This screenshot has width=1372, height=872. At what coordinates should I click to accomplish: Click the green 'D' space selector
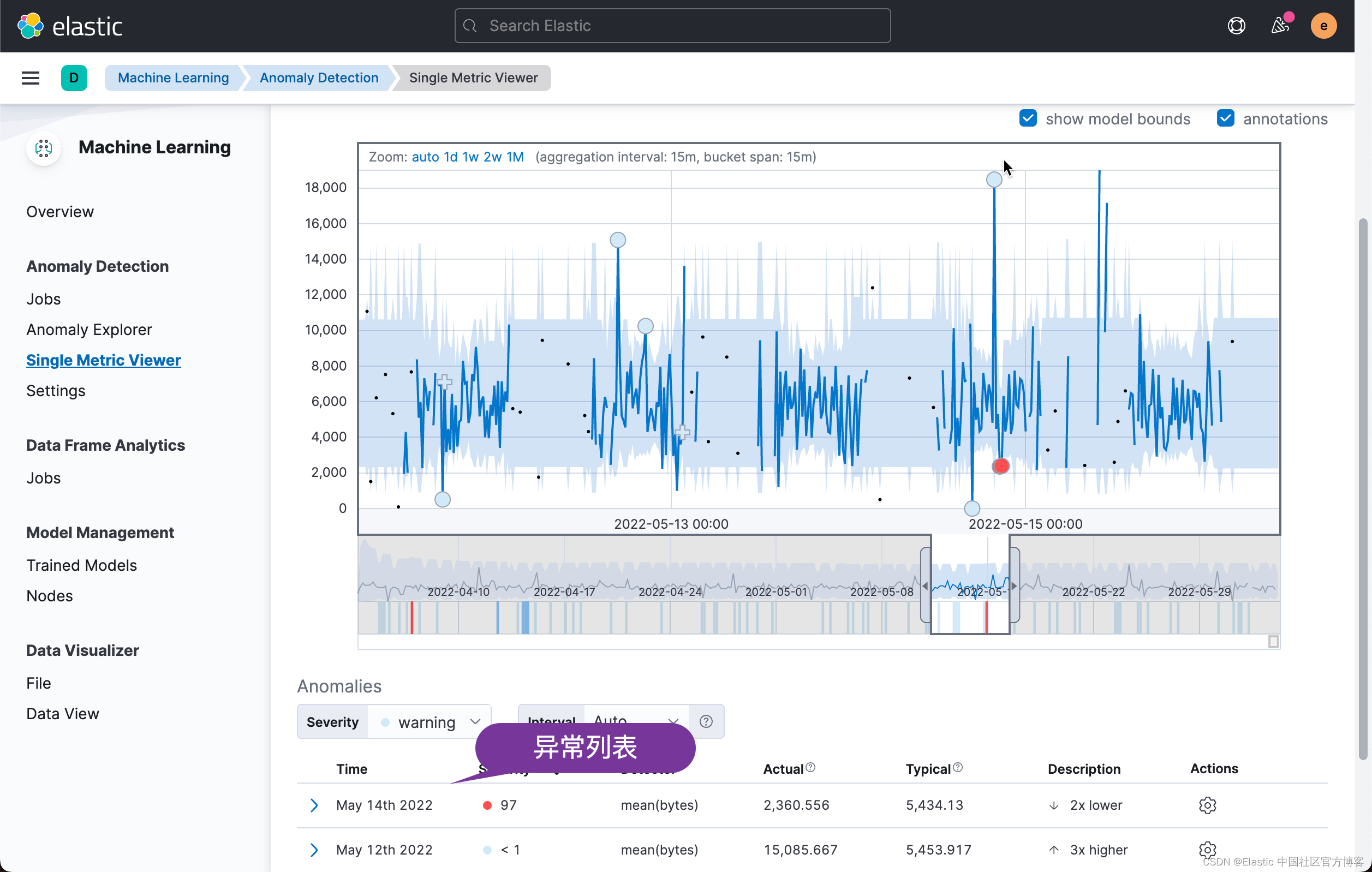point(74,78)
